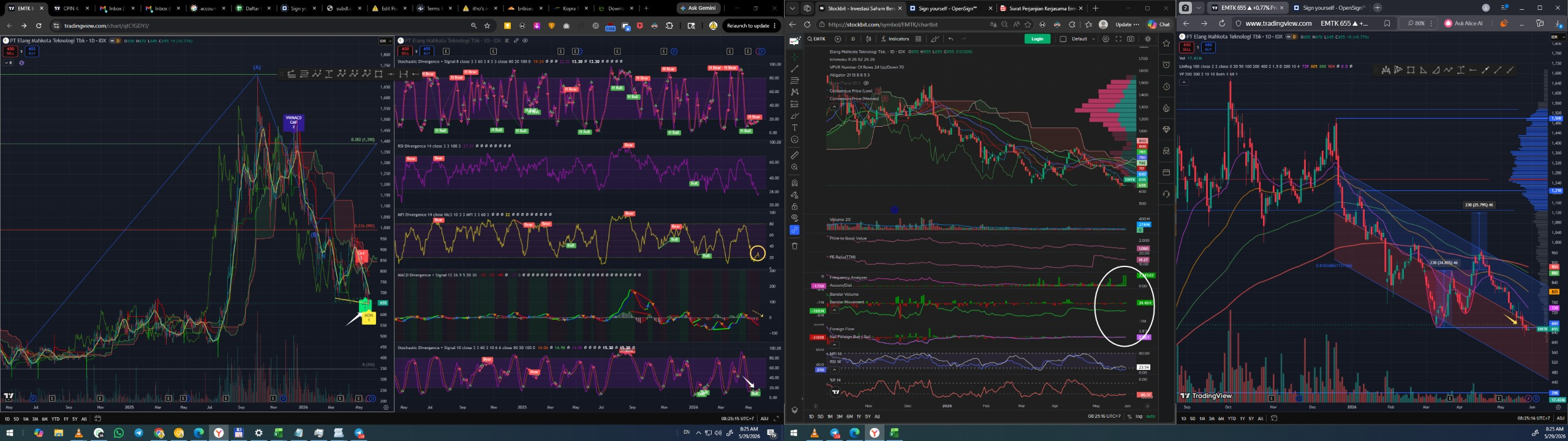Open the alarm clock alerts icon
The height and width of the screenshot is (441, 1568).
point(1166,64)
